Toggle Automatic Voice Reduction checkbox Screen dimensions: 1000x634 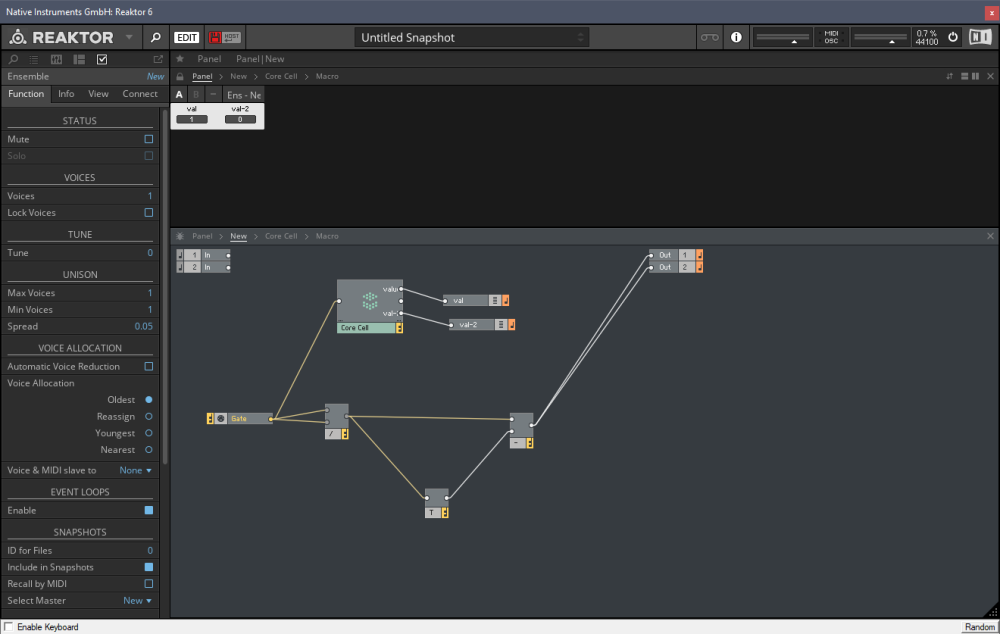(x=149, y=366)
